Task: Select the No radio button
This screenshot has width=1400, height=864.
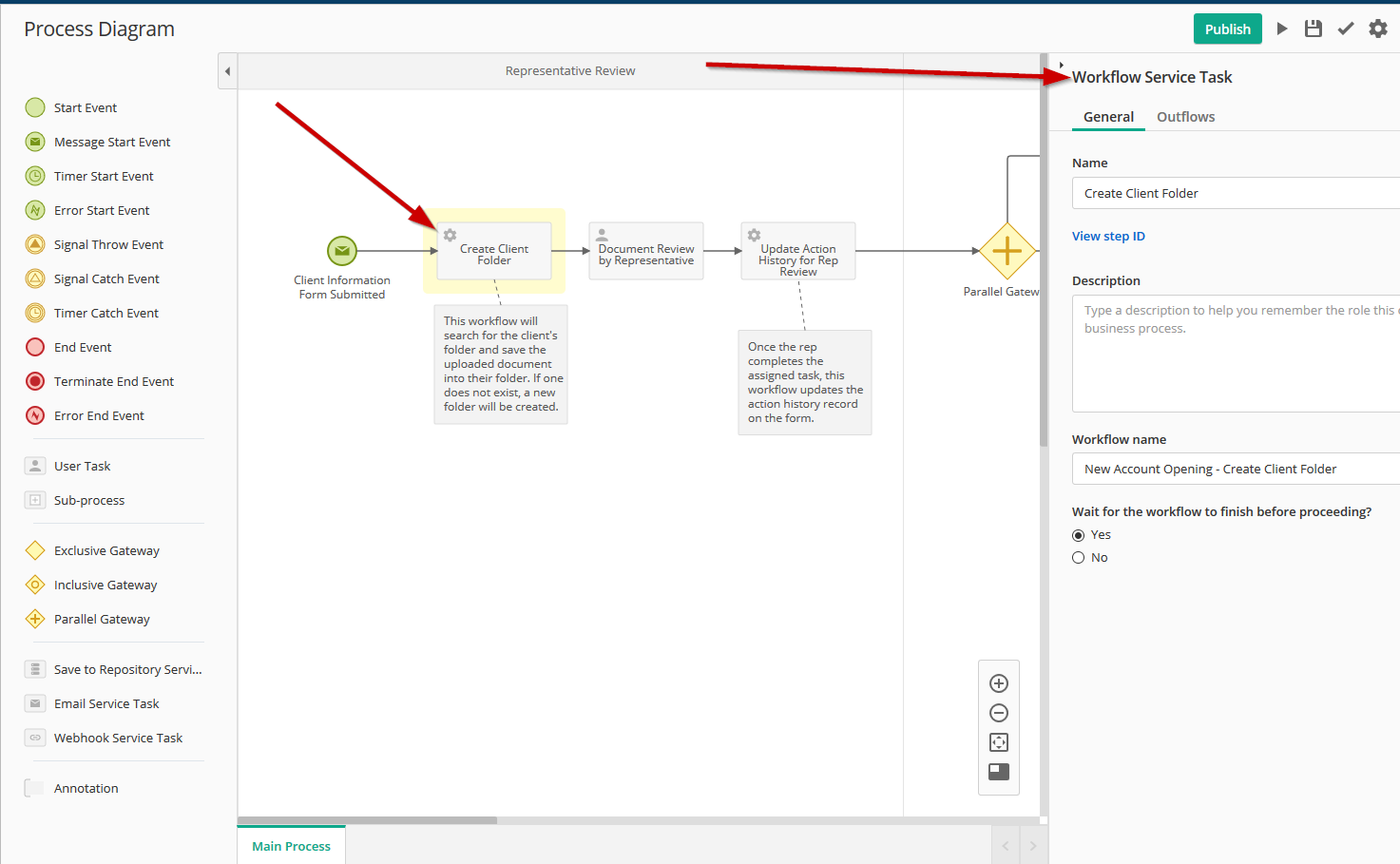Action: coord(1079,558)
